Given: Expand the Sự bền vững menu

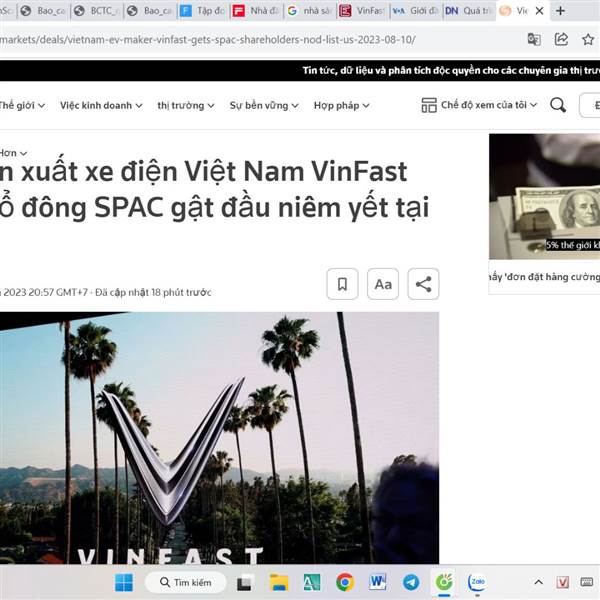Looking at the screenshot, I should (264, 105).
